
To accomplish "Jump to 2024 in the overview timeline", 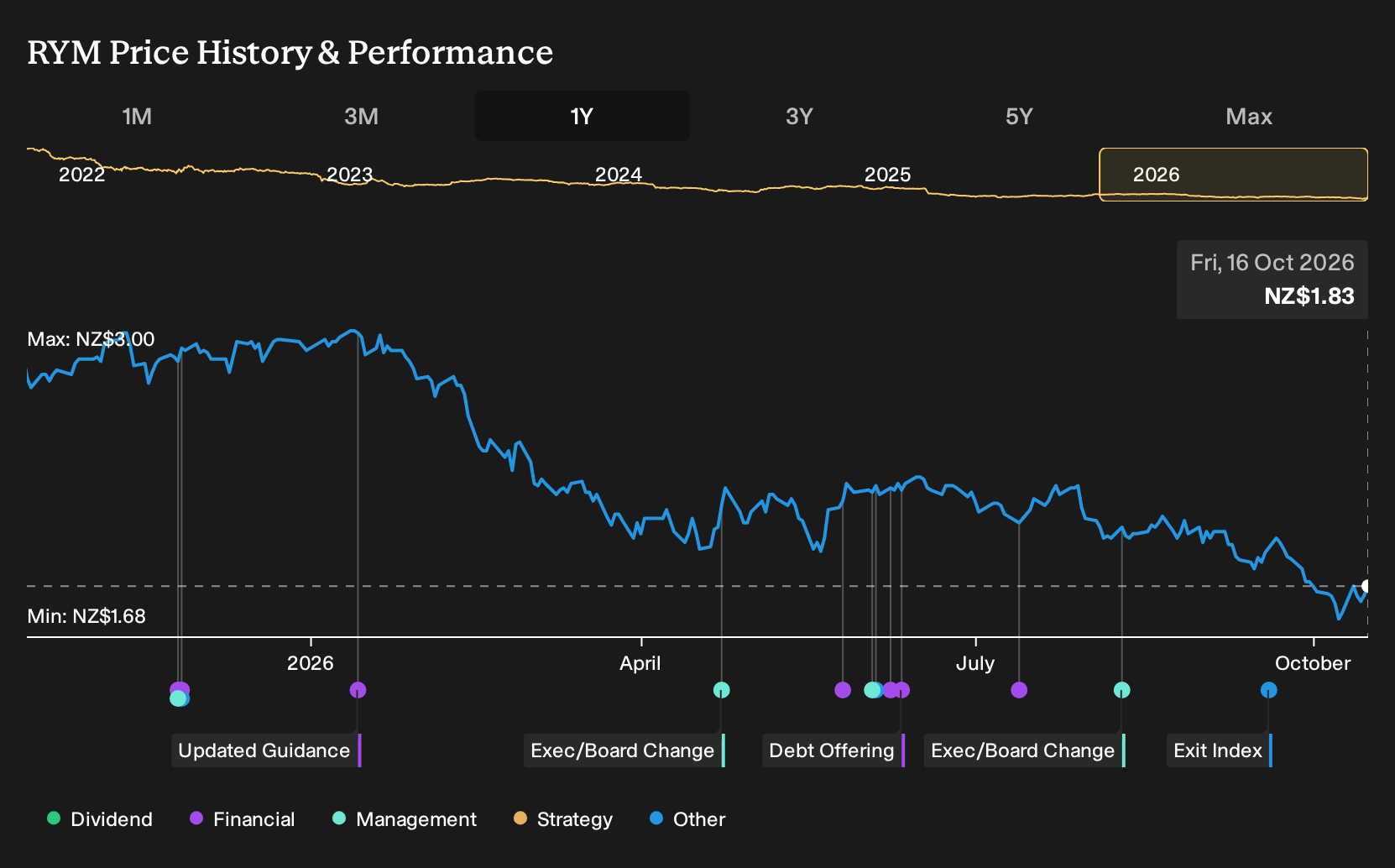I will (618, 175).
